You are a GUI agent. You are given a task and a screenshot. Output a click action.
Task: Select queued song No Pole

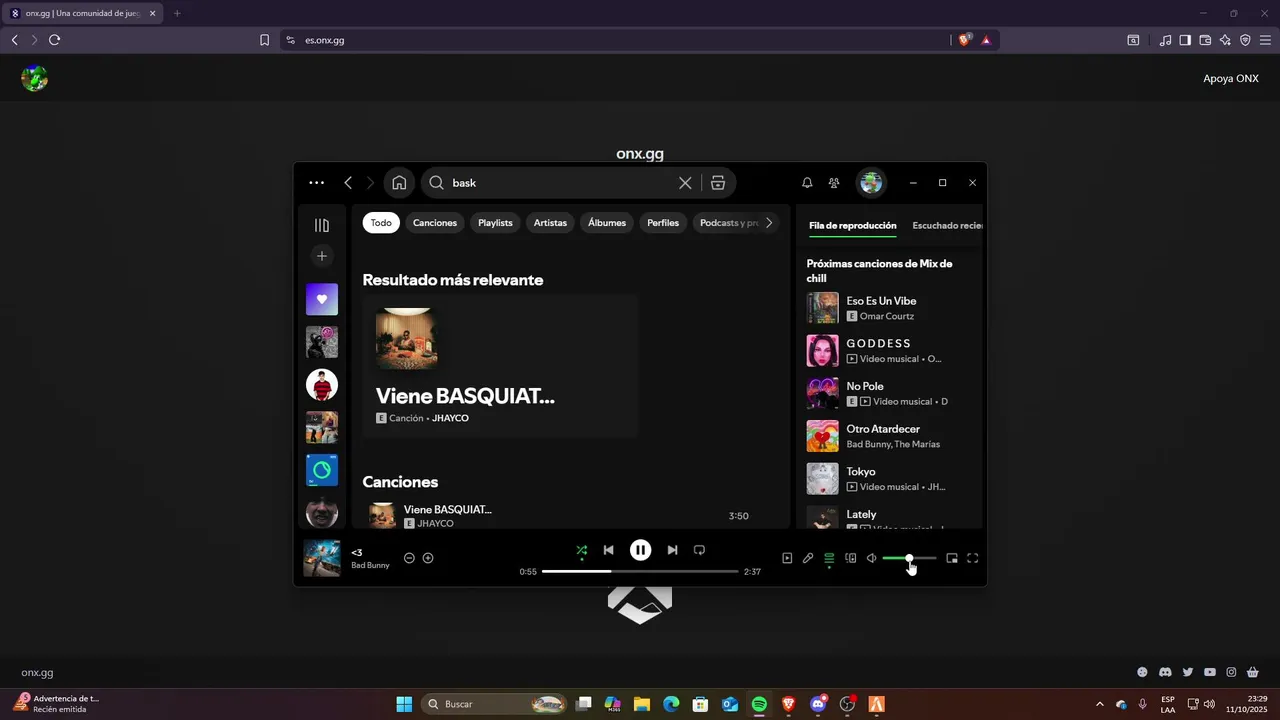[x=890, y=394]
